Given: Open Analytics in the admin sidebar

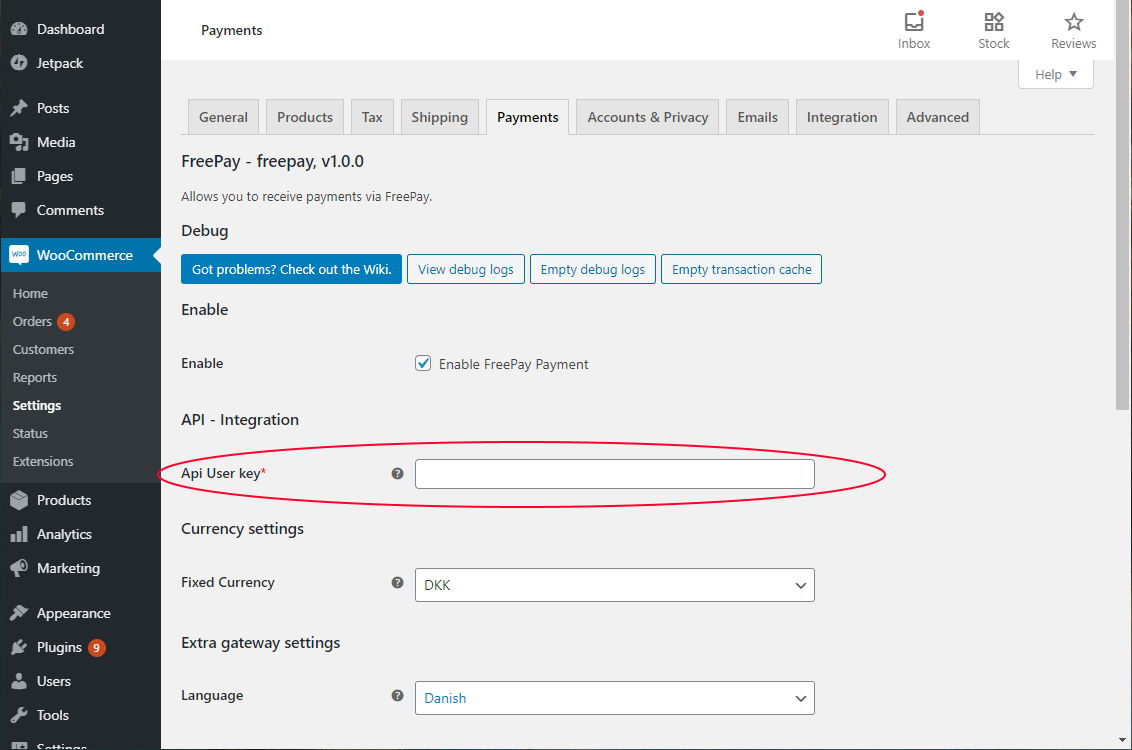Looking at the screenshot, I should (64, 534).
